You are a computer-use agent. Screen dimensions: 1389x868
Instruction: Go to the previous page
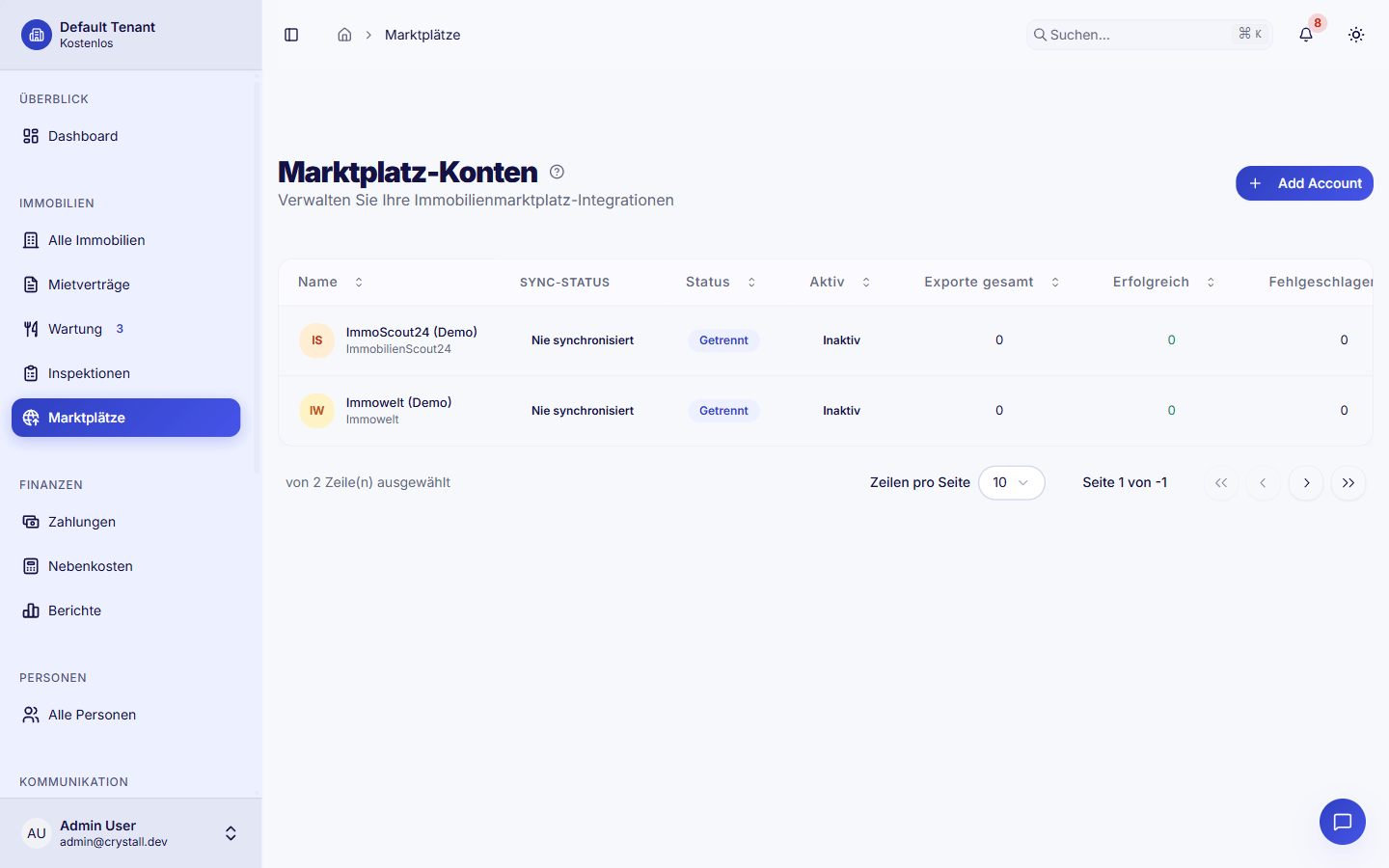pyautogui.click(x=1264, y=483)
